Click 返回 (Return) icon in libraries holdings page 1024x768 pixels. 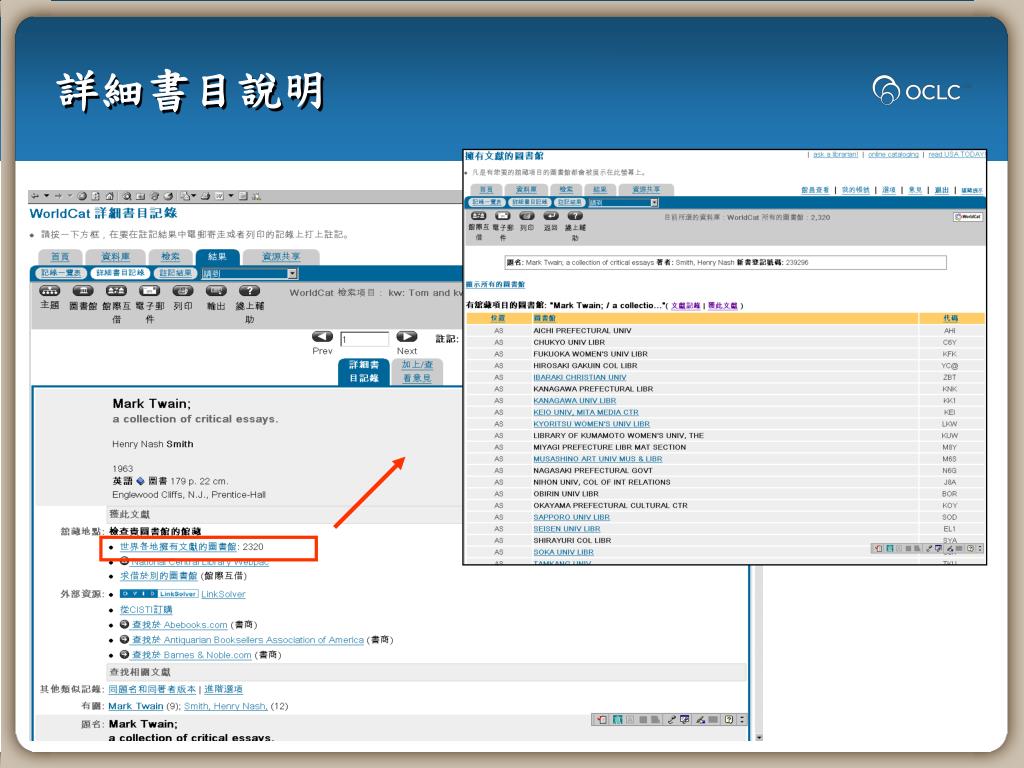551,216
